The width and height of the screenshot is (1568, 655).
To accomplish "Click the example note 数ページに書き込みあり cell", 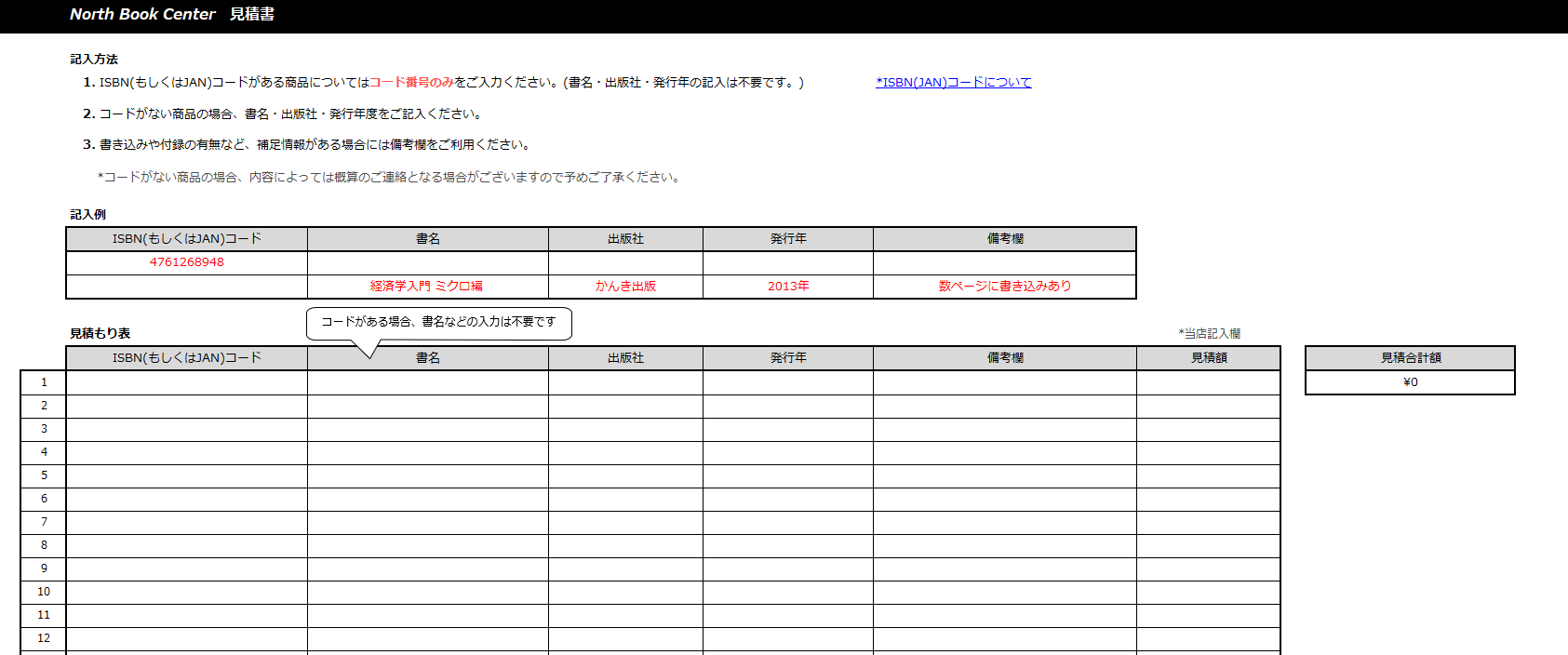I will coord(1005,287).
